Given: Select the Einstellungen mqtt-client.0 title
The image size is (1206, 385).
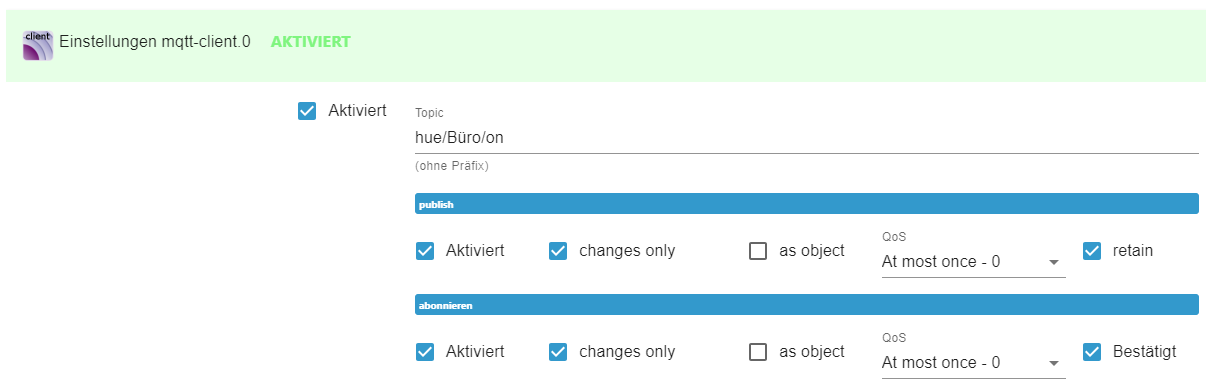Looking at the screenshot, I should (x=155, y=43).
